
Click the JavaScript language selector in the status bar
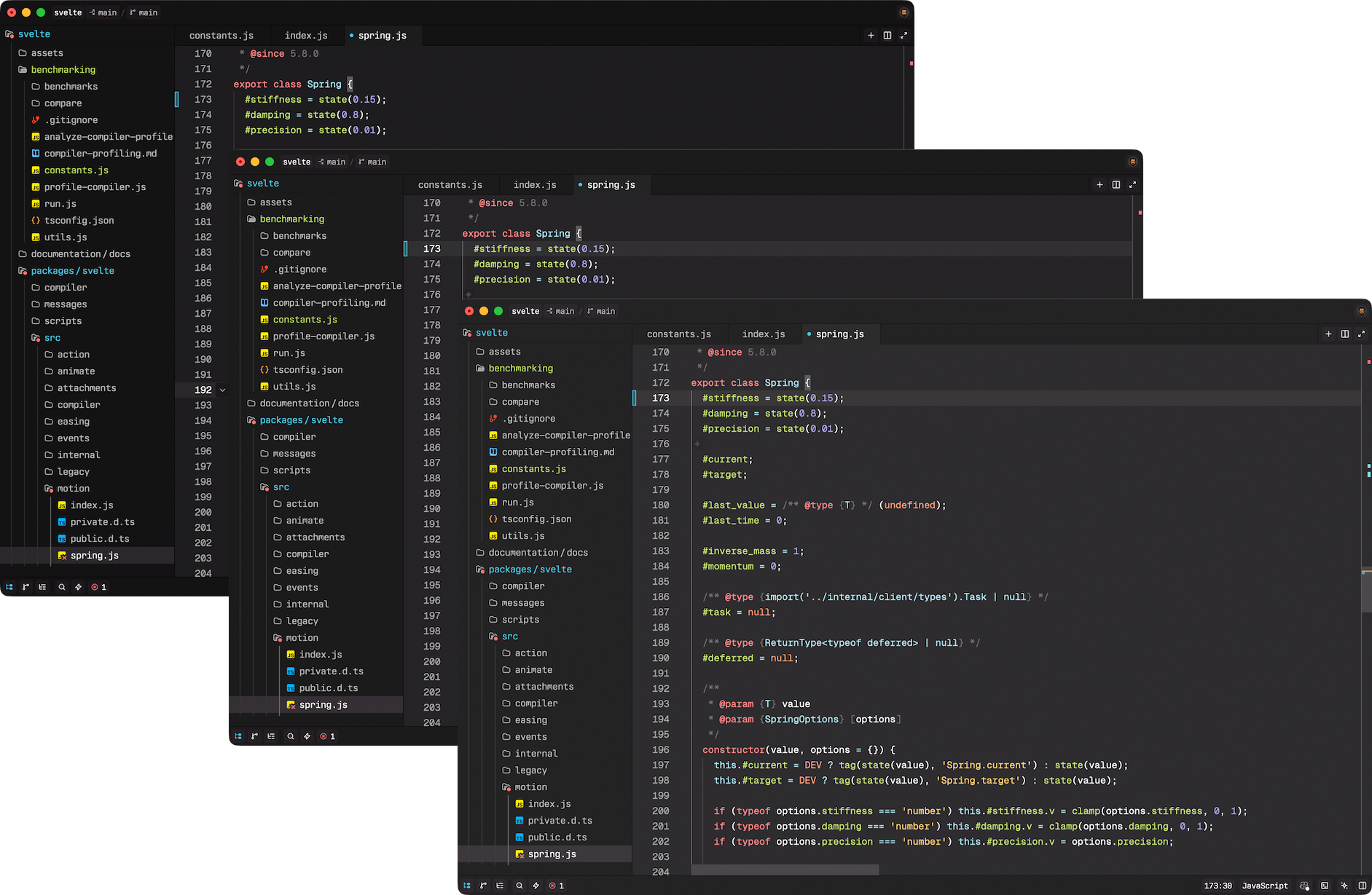(x=1265, y=886)
